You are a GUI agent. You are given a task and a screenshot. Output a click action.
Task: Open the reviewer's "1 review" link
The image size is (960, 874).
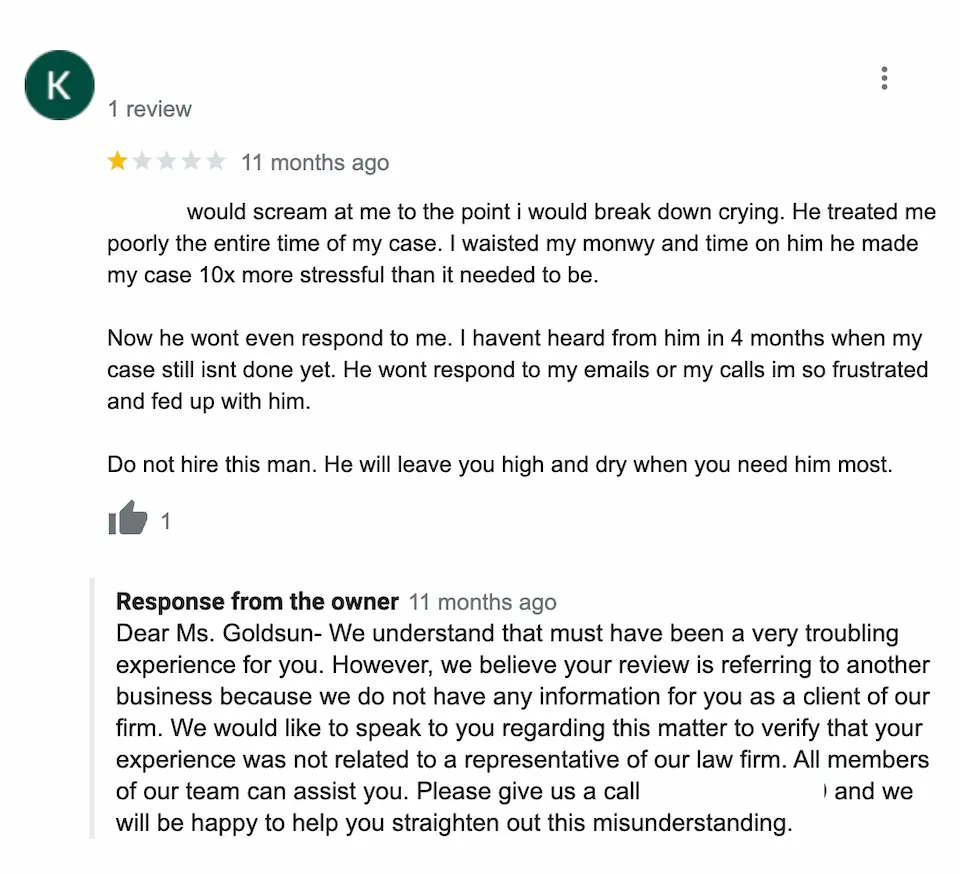[x=150, y=109]
